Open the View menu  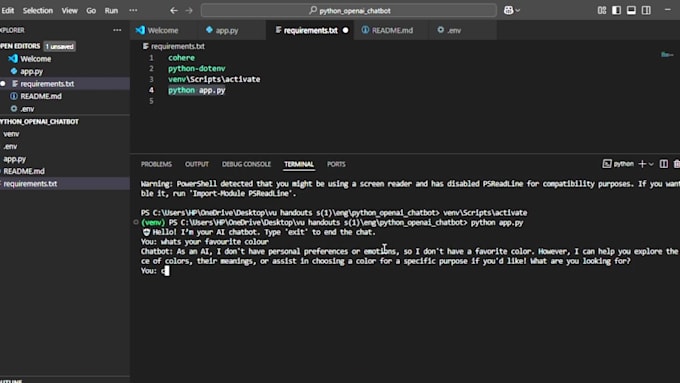(69, 10)
